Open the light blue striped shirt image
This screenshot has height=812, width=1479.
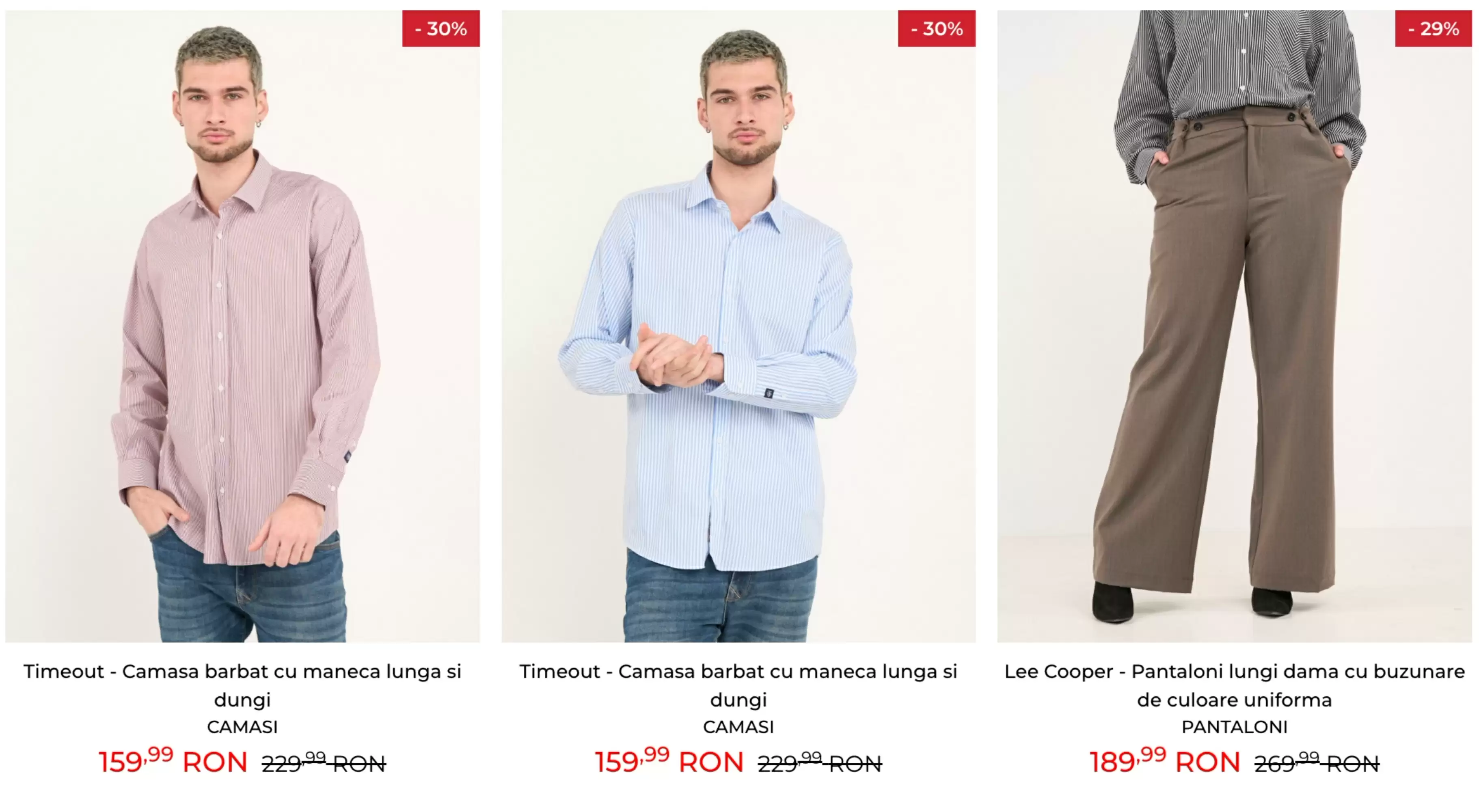click(738, 326)
